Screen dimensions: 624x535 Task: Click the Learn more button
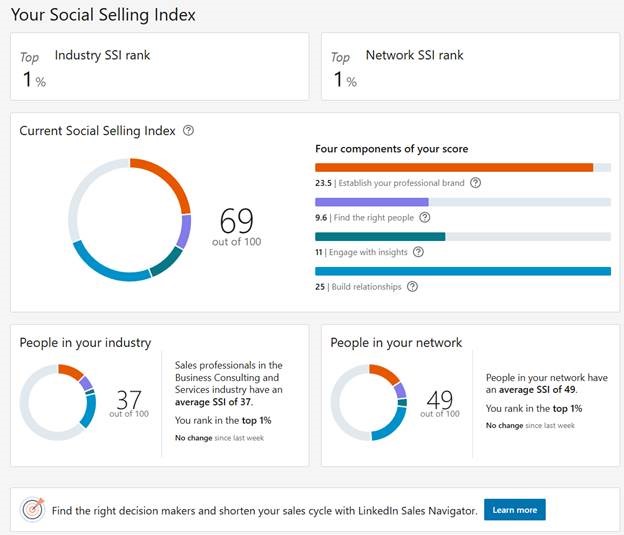click(515, 510)
